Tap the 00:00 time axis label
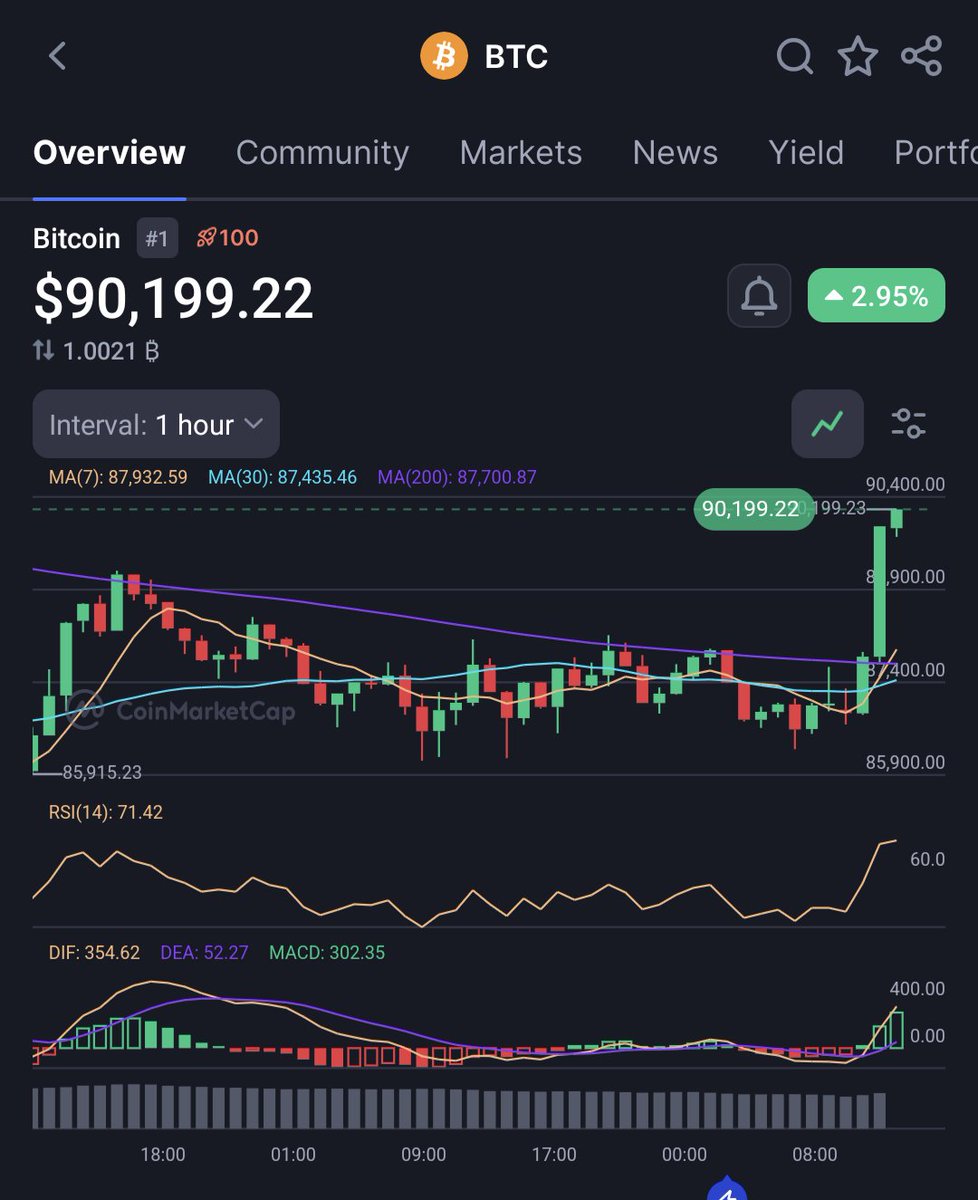This screenshot has height=1200, width=978. click(685, 1154)
